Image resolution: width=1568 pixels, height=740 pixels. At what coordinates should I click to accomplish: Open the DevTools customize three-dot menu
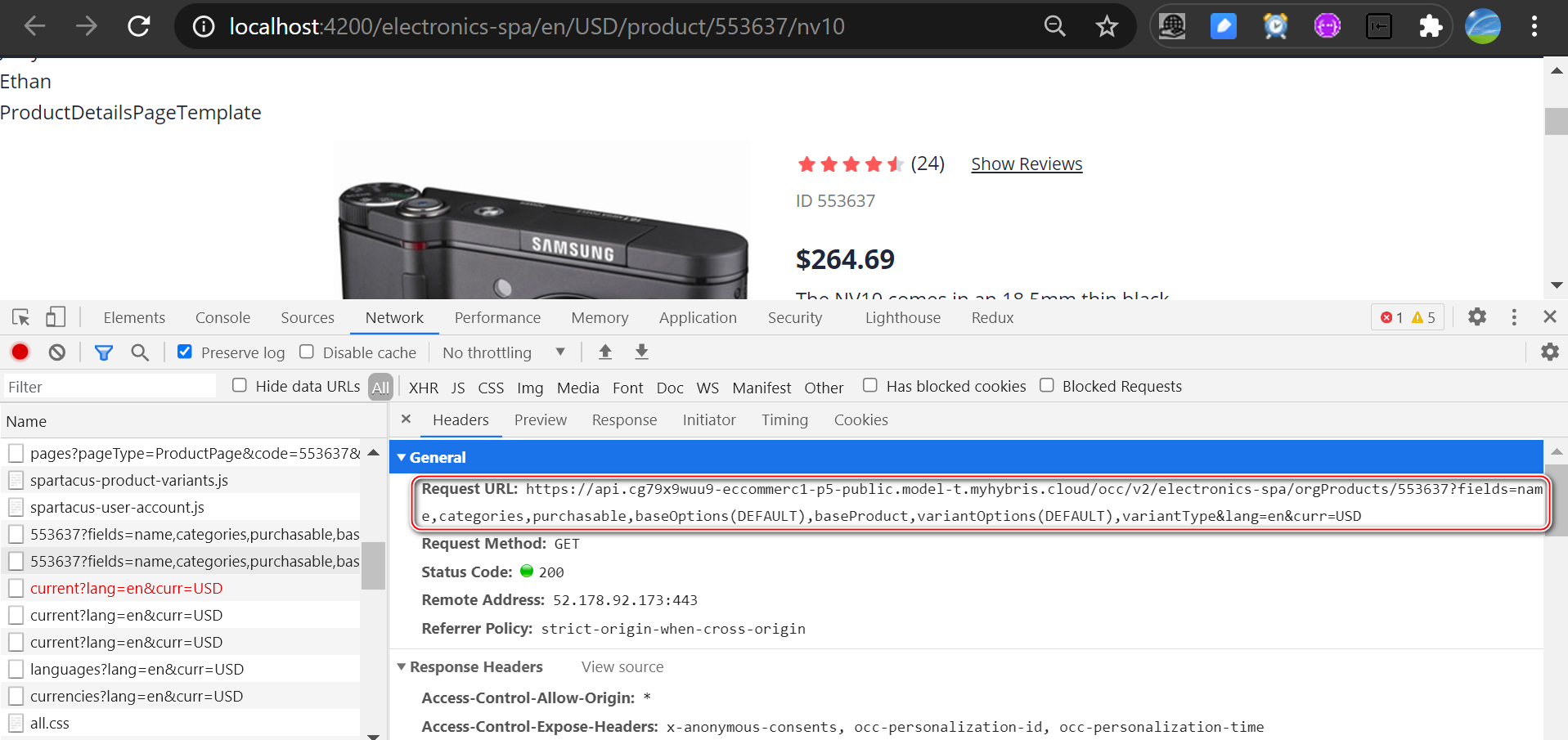1514,317
